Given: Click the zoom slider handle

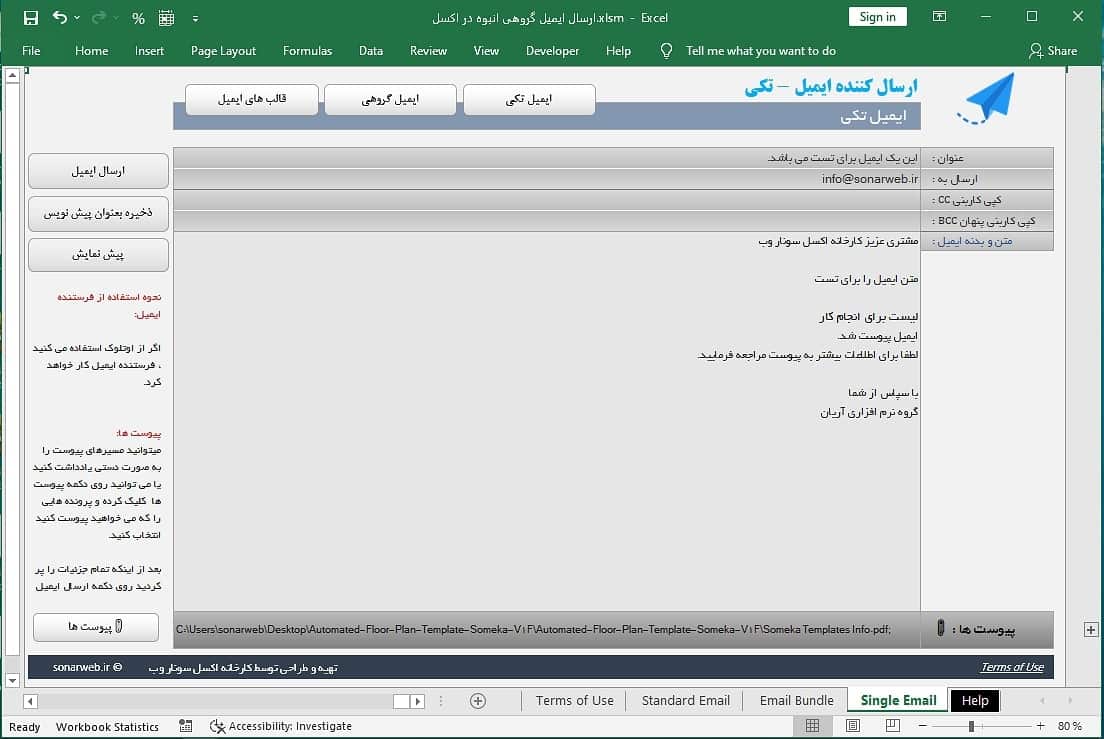Looking at the screenshot, I should tap(972, 726).
